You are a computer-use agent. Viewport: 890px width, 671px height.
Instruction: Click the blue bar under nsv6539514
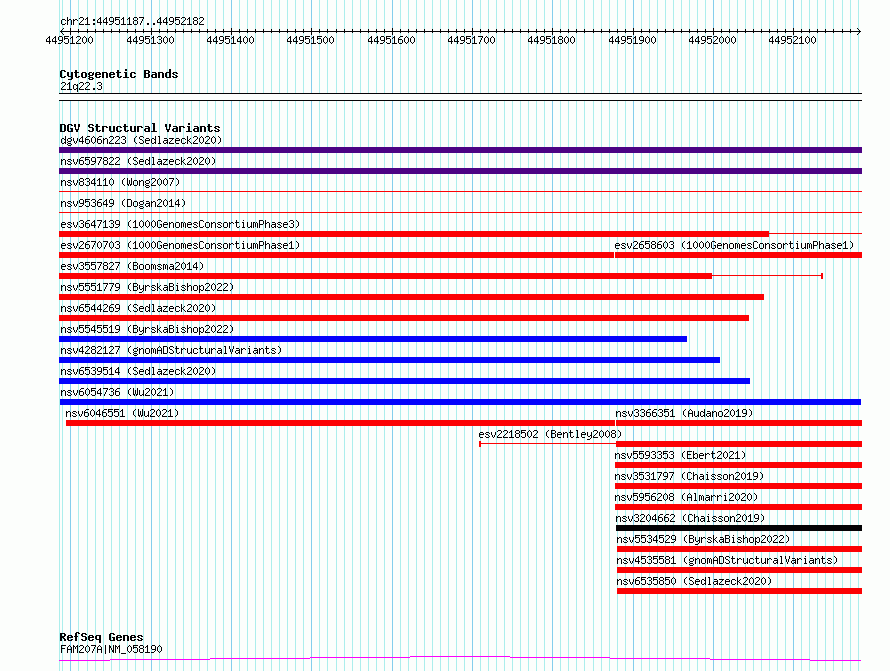point(405,381)
